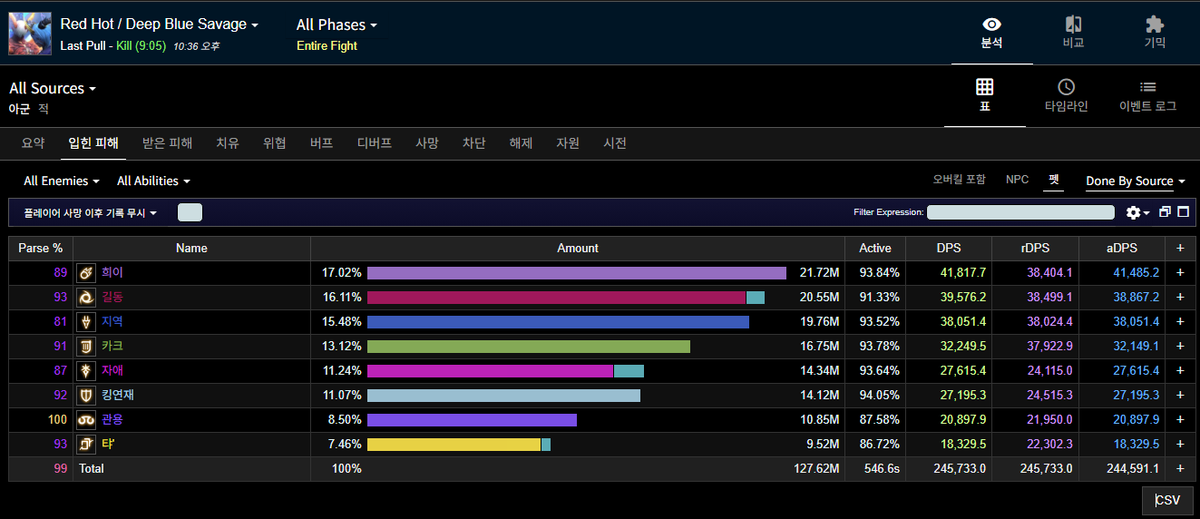Image resolution: width=1200 pixels, height=519 pixels.
Task: Toggle the NPC option
Action: 1017,180
